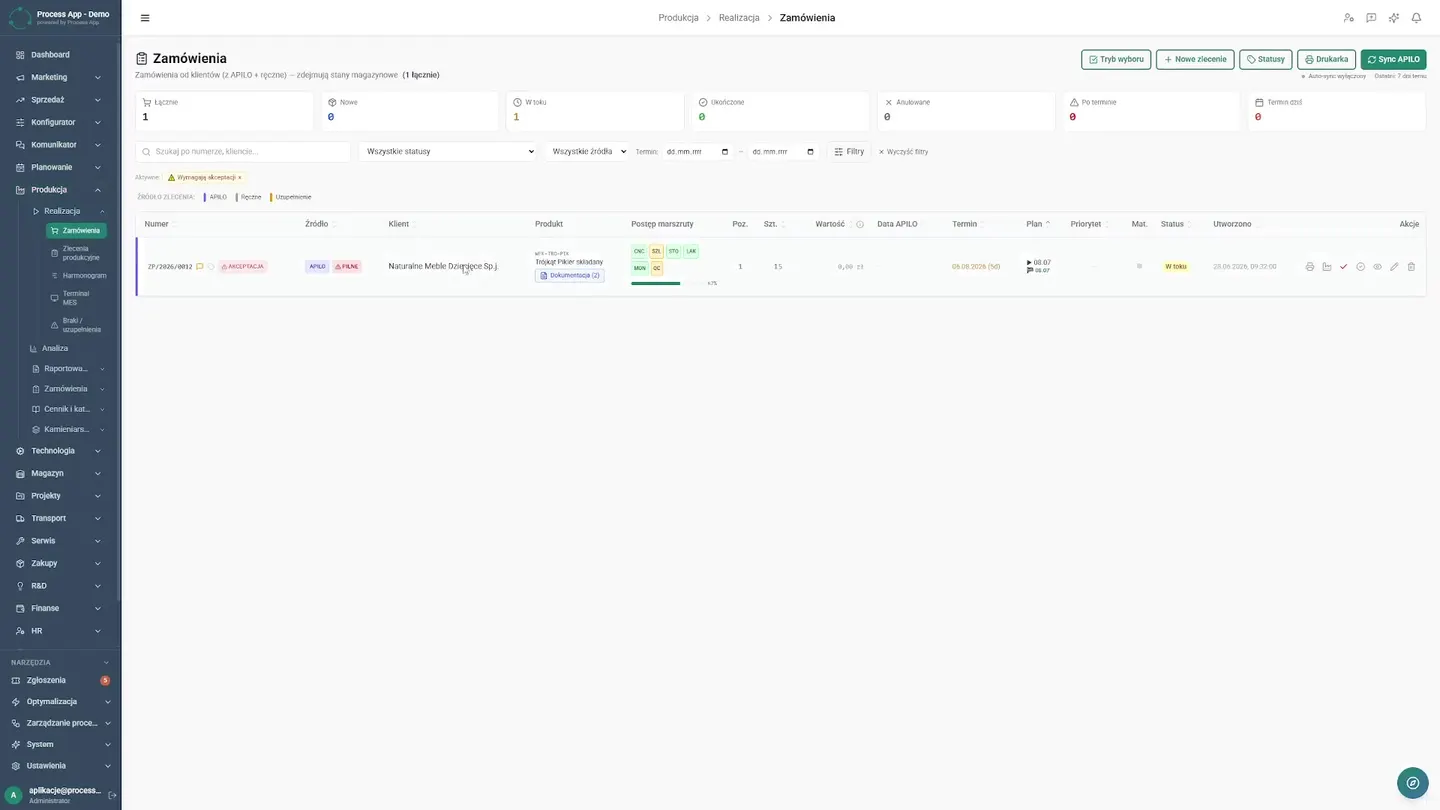The width and height of the screenshot is (1440, 810).
Task: Expand the Magazyn sidebar section
Action: click(x=60, y=473)
